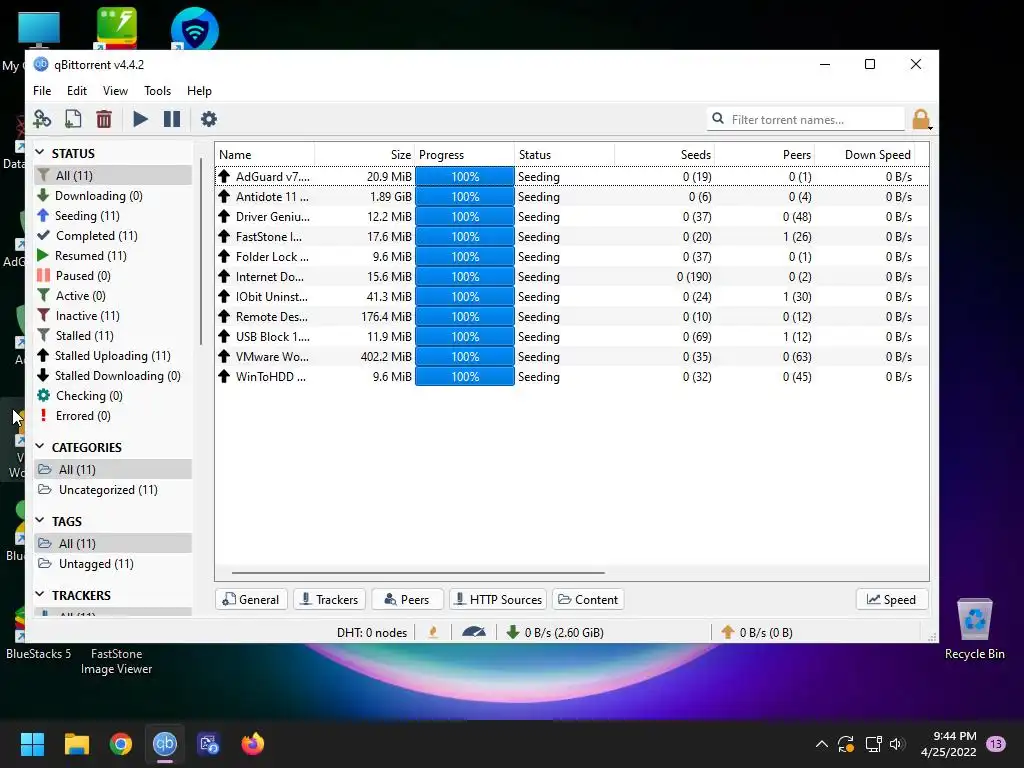Select the Driver Geniu... torrent row
The image size is (1024, 768).
pos(571,217)
